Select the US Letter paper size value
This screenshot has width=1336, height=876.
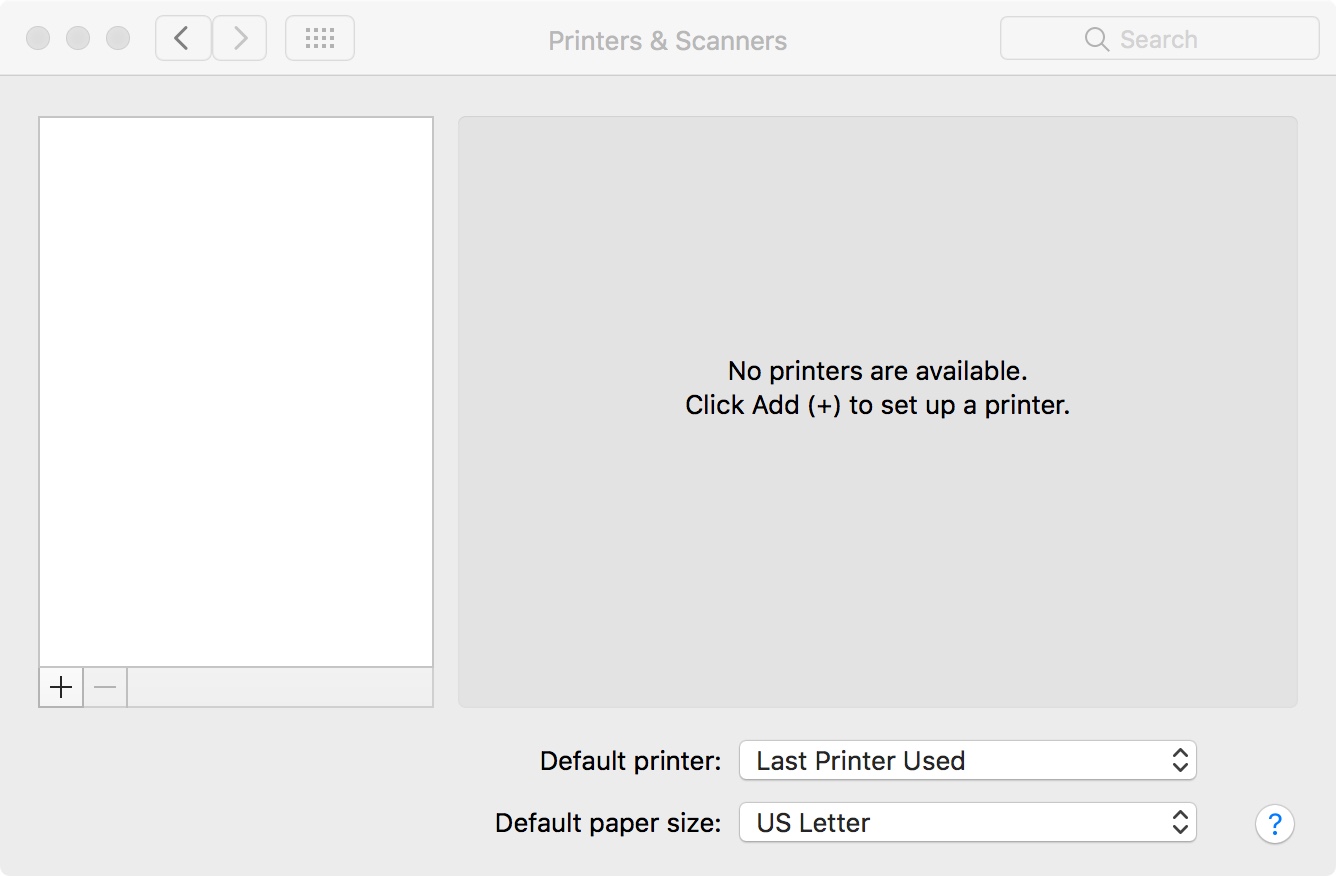pyautogui.click(x=810, y=823)
